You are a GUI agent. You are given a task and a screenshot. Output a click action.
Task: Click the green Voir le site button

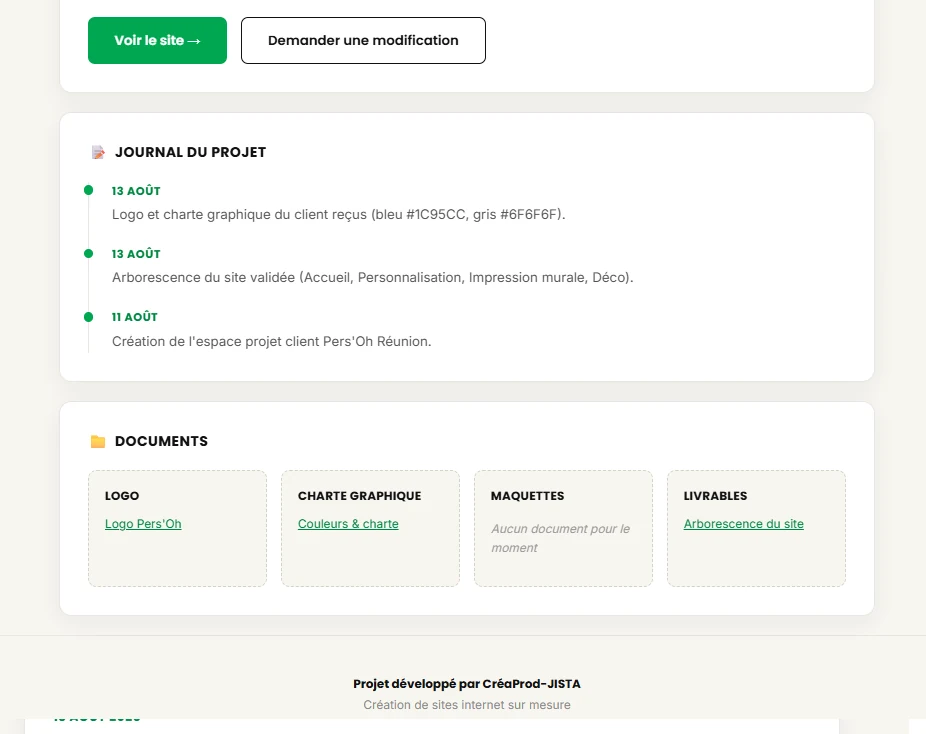click(157, 40)
